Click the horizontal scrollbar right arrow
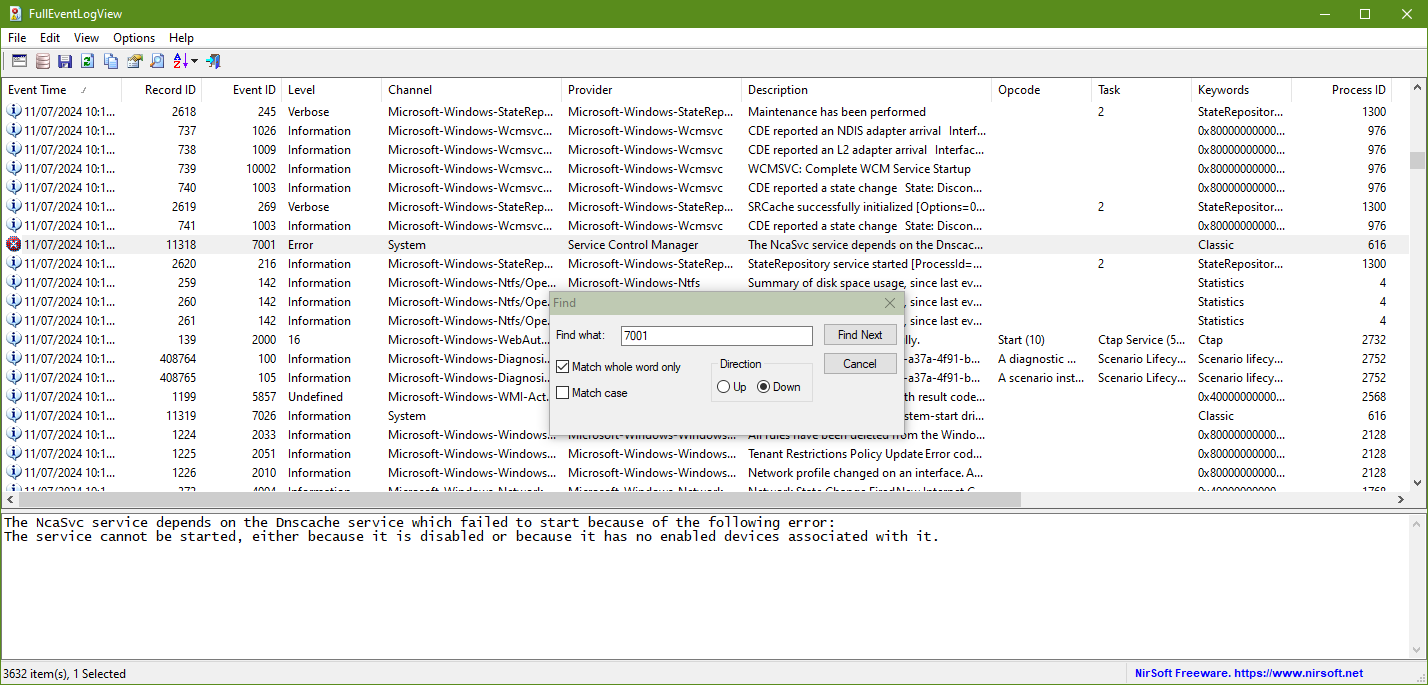Viewport: 1428px width, 685px height. click(x=1400, y=499)
